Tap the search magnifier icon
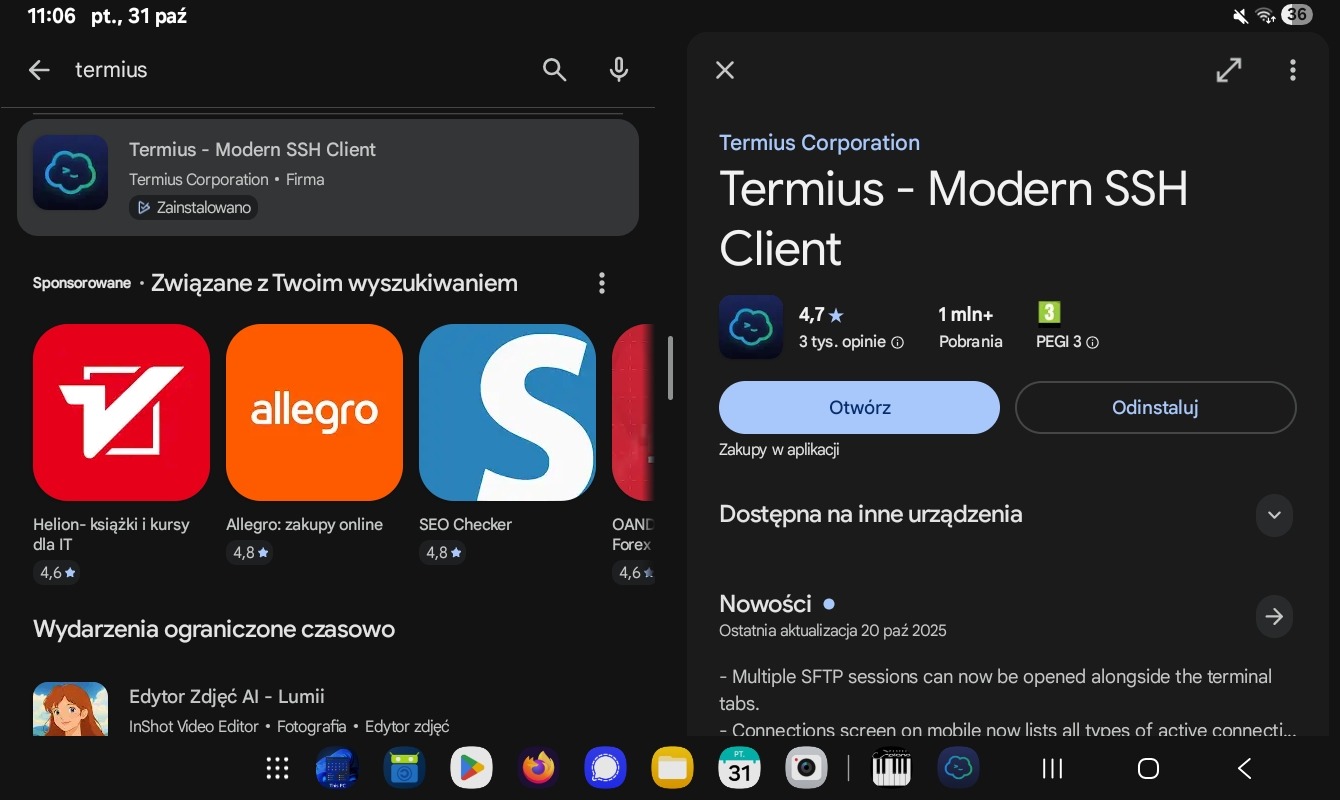 click(554, 70)
